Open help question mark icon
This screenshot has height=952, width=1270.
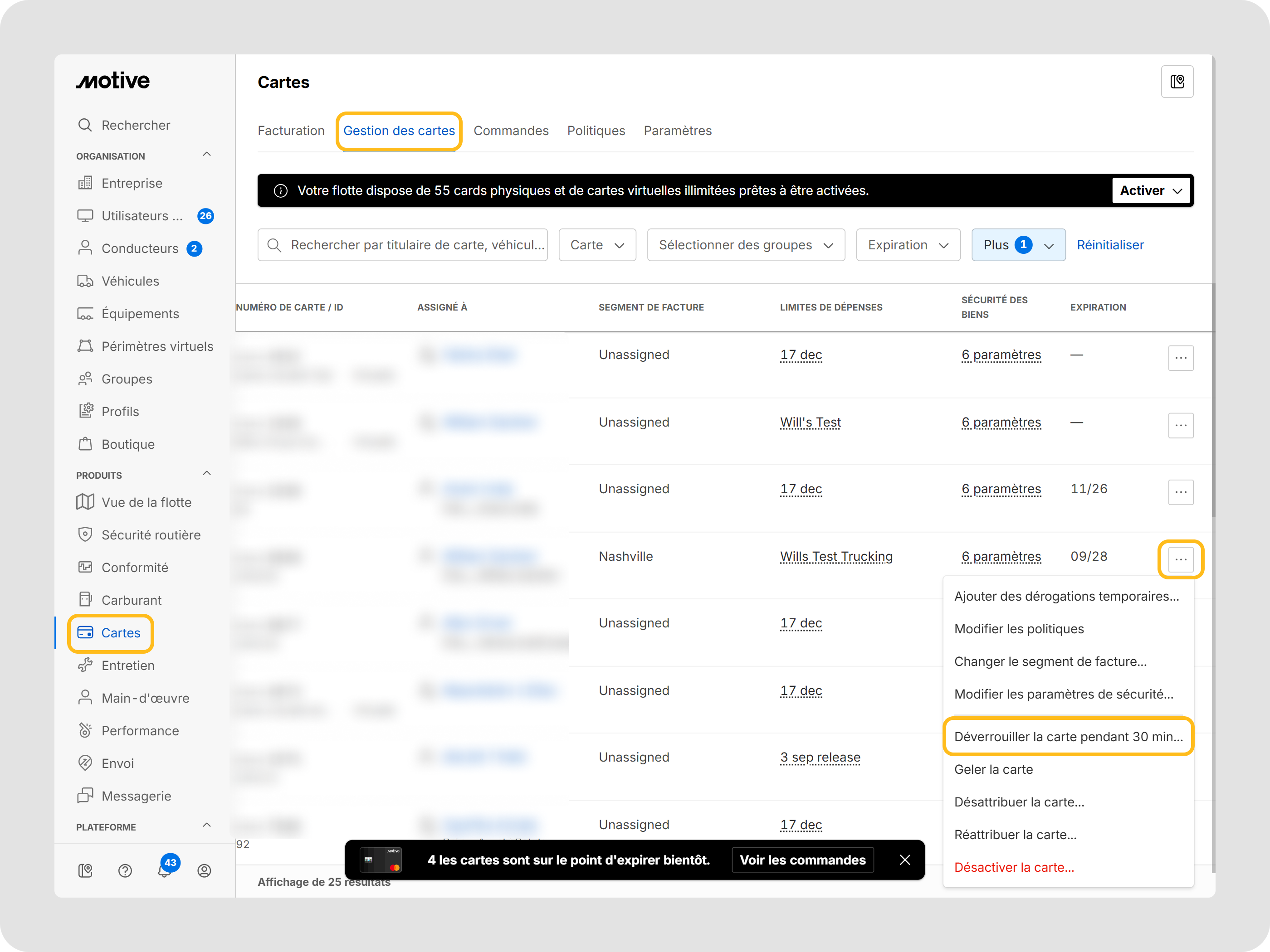point(125,871)
